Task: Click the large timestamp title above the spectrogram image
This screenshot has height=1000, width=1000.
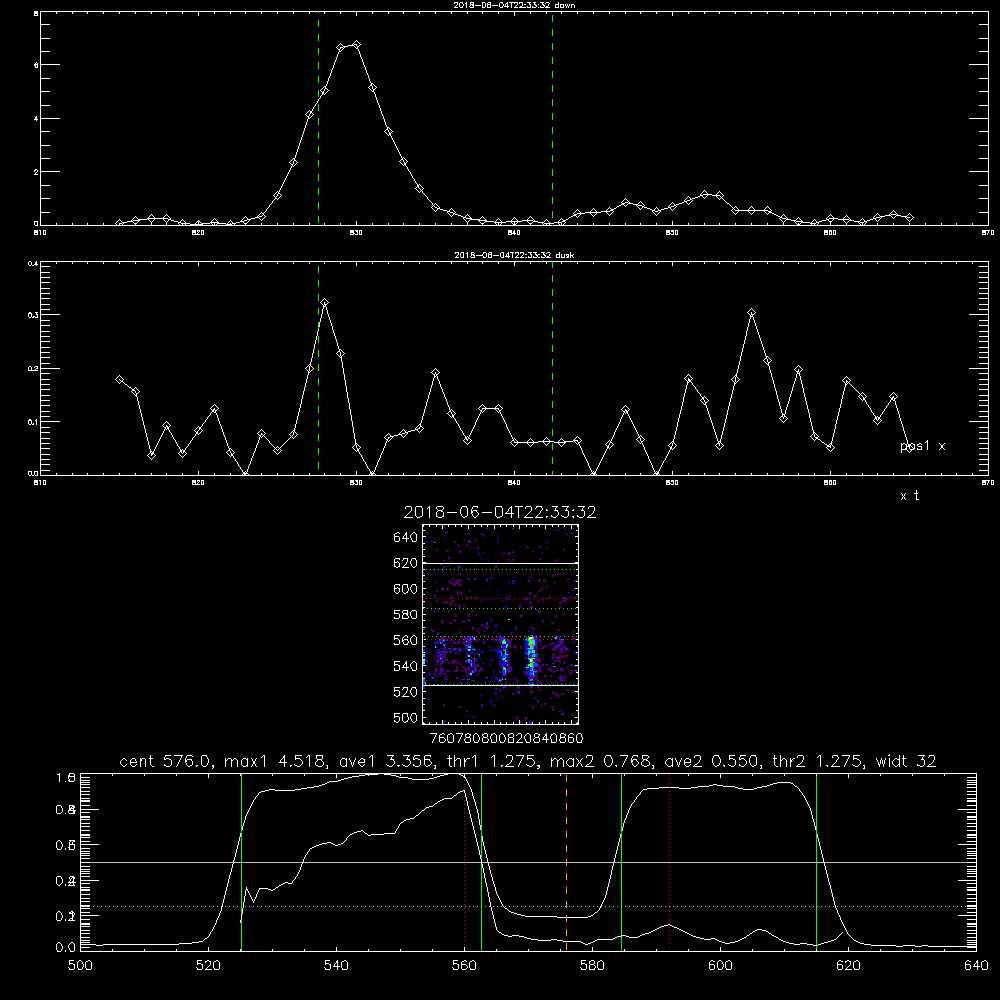Action: pyautogui.click(x=500, y=512)
